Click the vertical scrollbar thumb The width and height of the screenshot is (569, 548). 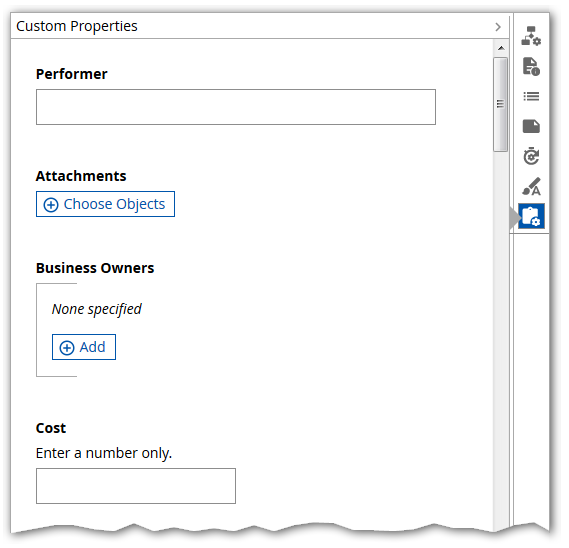click(500, 104)
